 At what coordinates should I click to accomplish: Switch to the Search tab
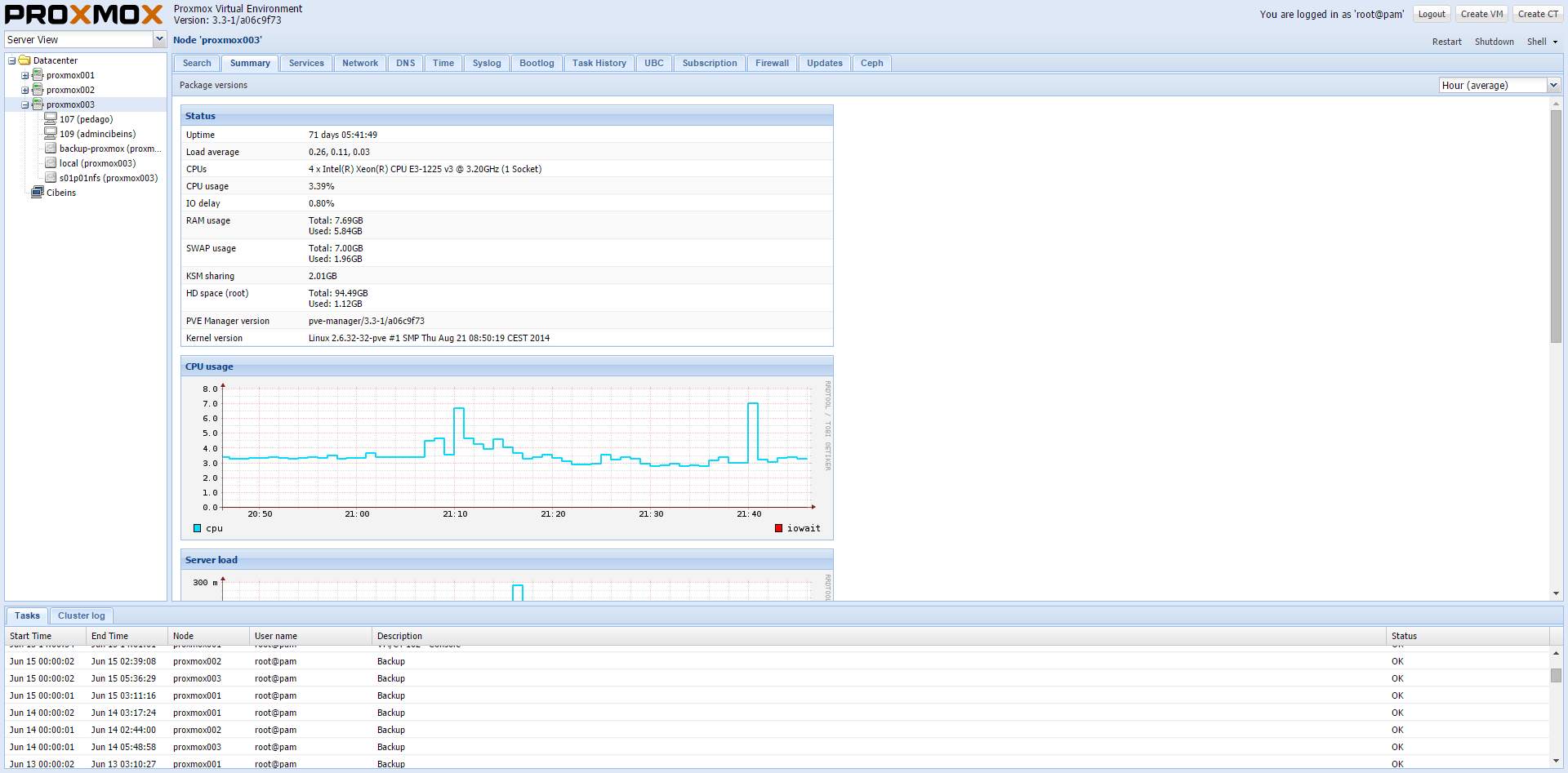point(197,63)
